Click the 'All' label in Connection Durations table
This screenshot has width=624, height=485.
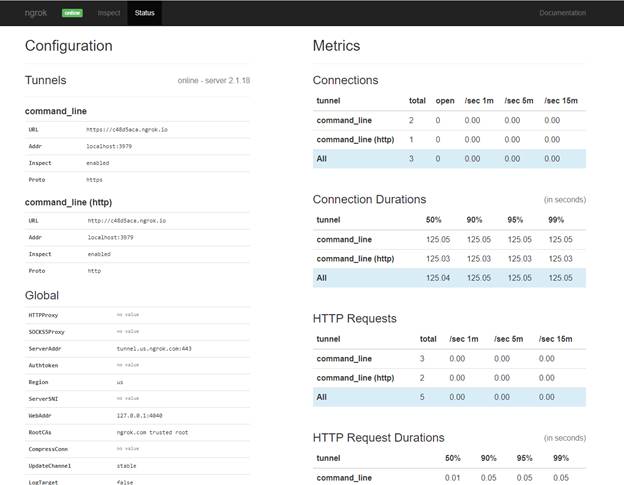coord(322,278)
